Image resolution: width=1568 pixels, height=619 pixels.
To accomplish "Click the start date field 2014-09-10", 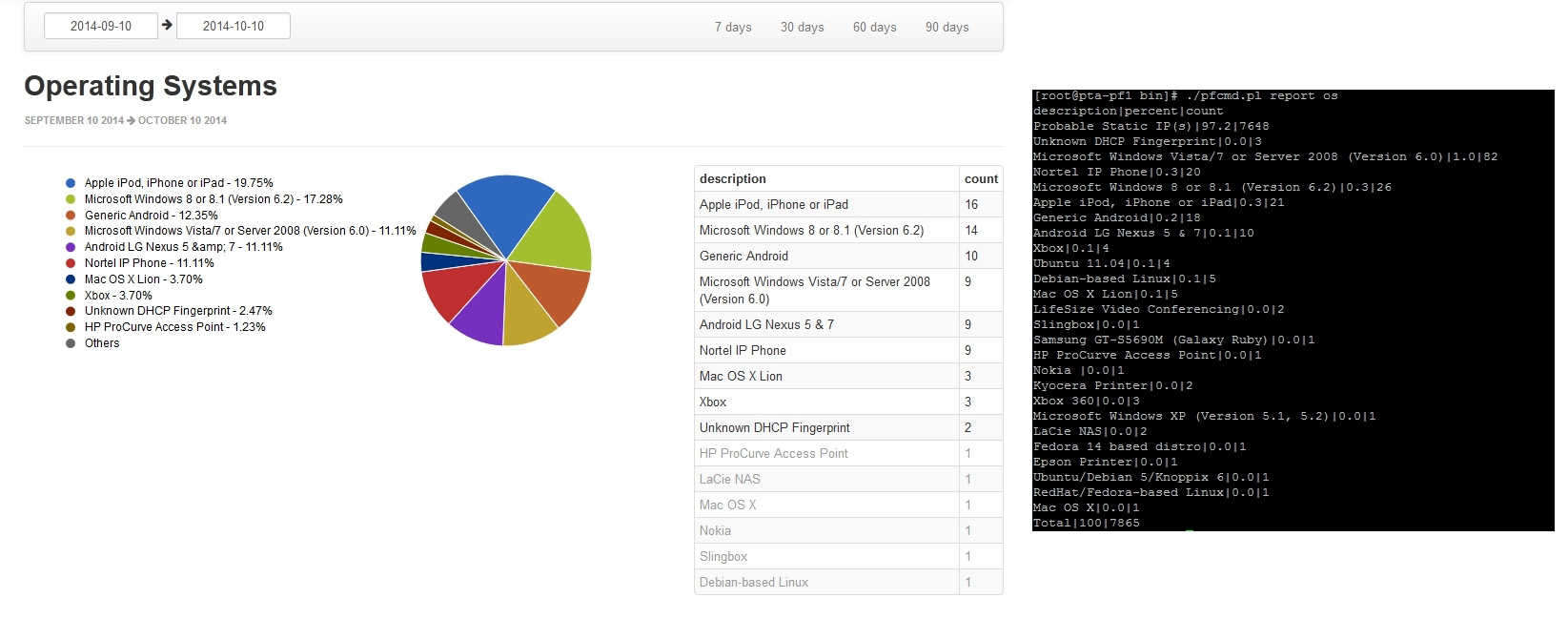I will (x=101, y=26).
